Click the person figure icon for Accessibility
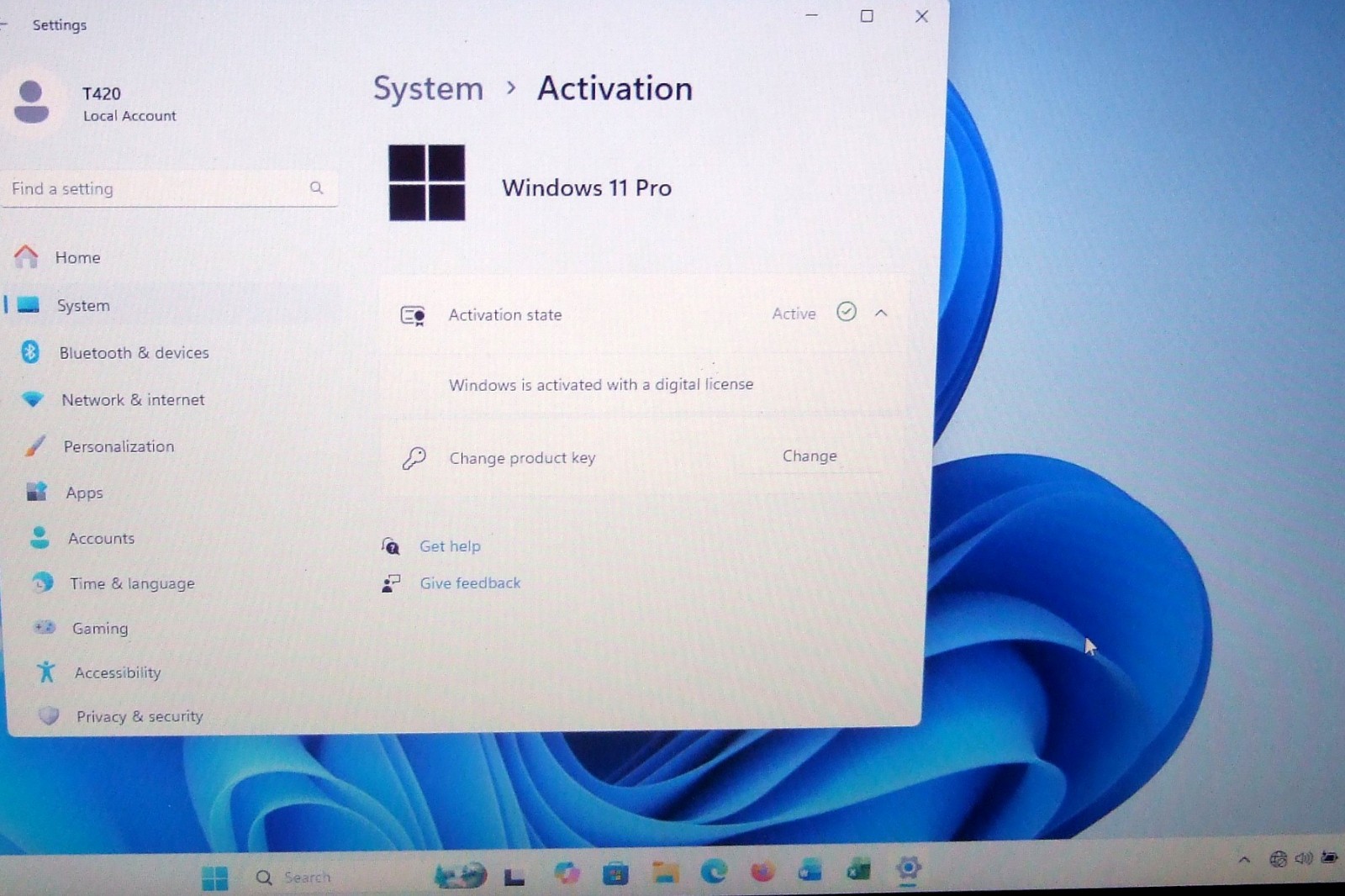The height and width of the screenshot is (896, 1345). click(x=46, y=672)
